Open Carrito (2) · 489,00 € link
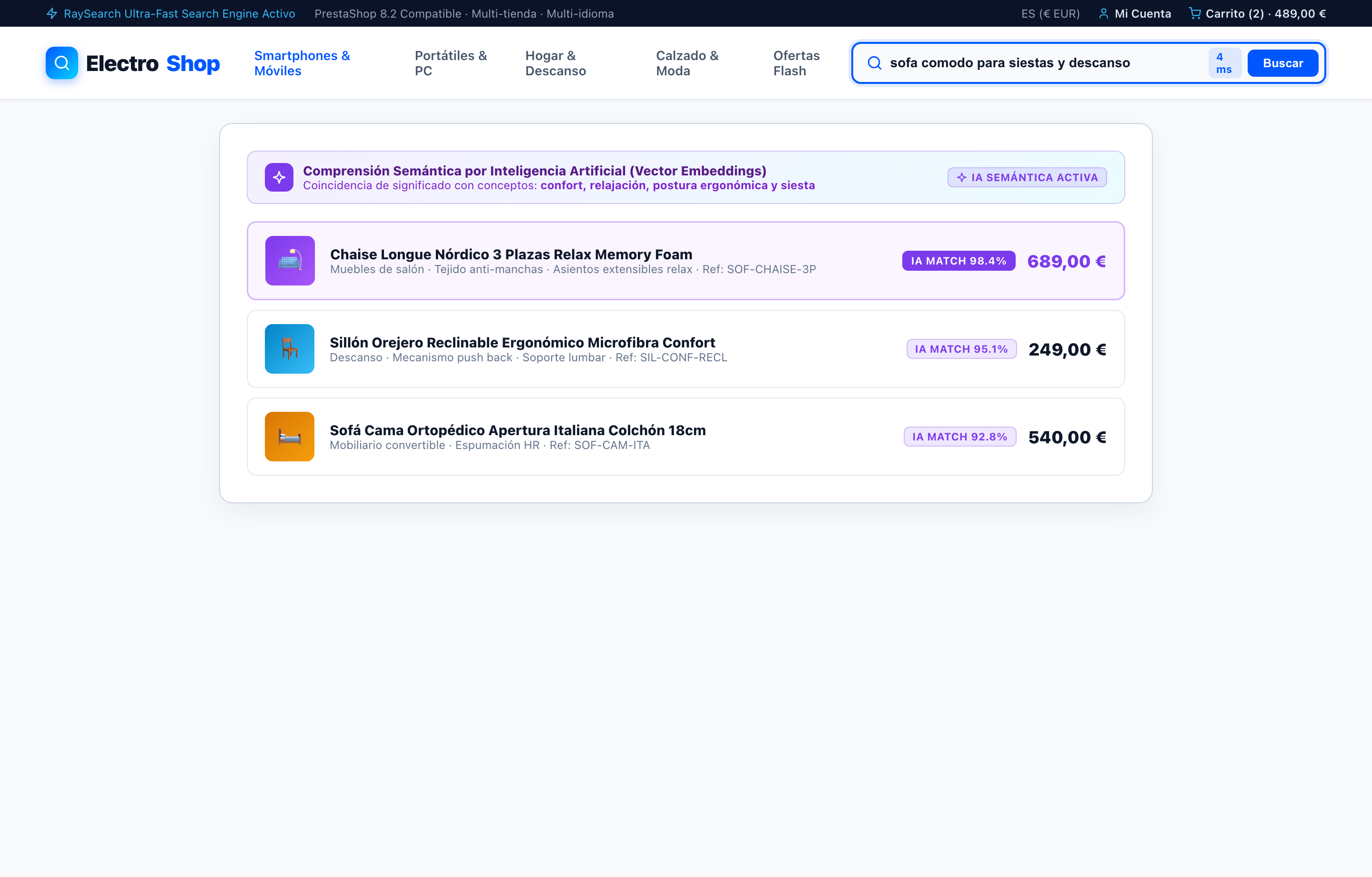Image resolution: width=1372 pixels, height=877 pixels. [x=1258, y=14]
